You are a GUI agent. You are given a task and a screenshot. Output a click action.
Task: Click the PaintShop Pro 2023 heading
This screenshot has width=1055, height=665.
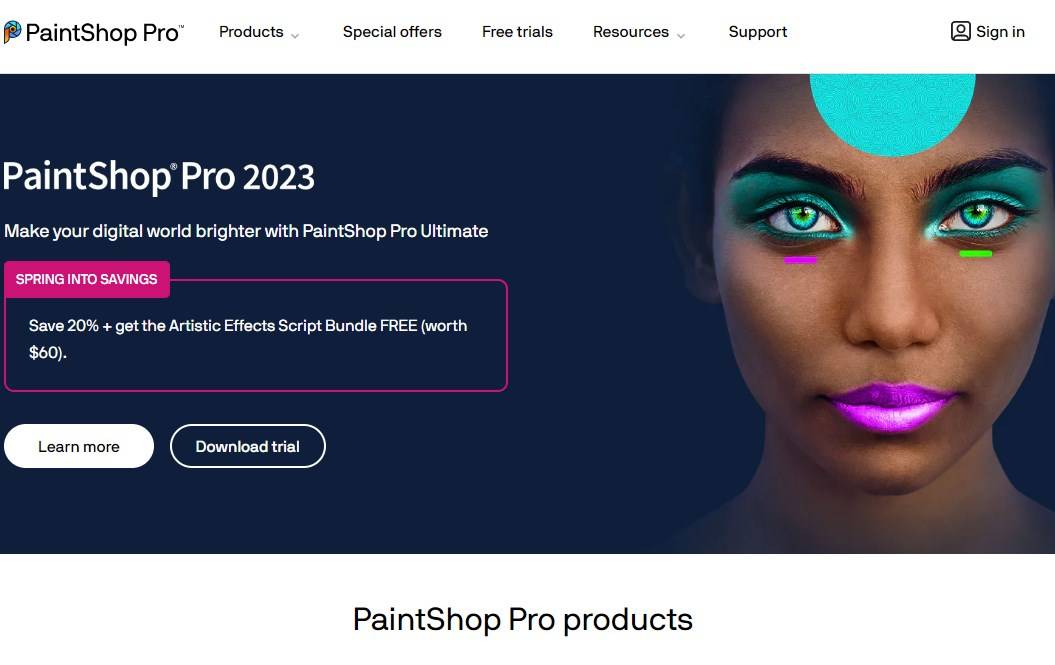pyautogui.click(x=159, y=177)
